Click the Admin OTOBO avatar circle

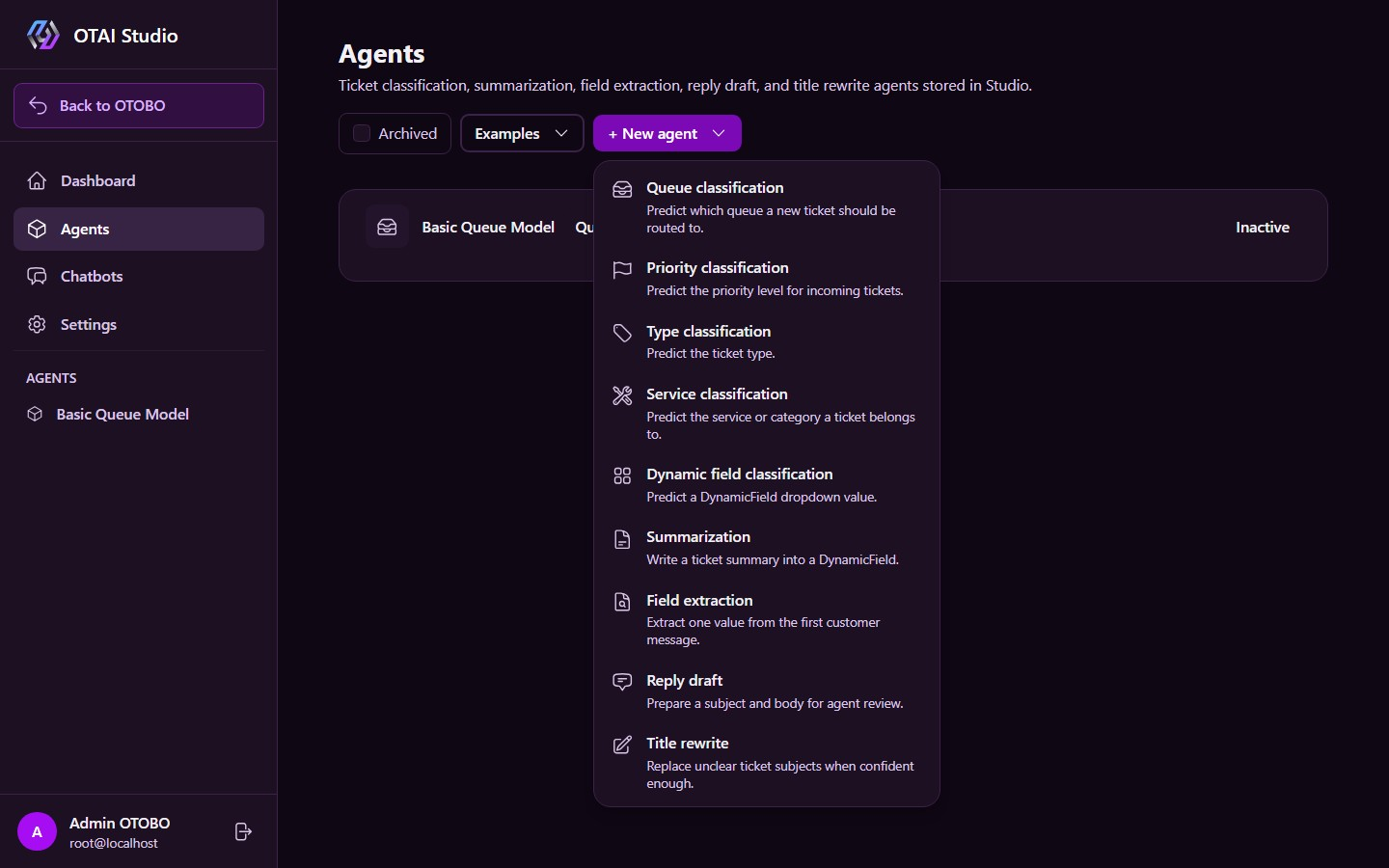pyautogui.click(x=37, y=831)
